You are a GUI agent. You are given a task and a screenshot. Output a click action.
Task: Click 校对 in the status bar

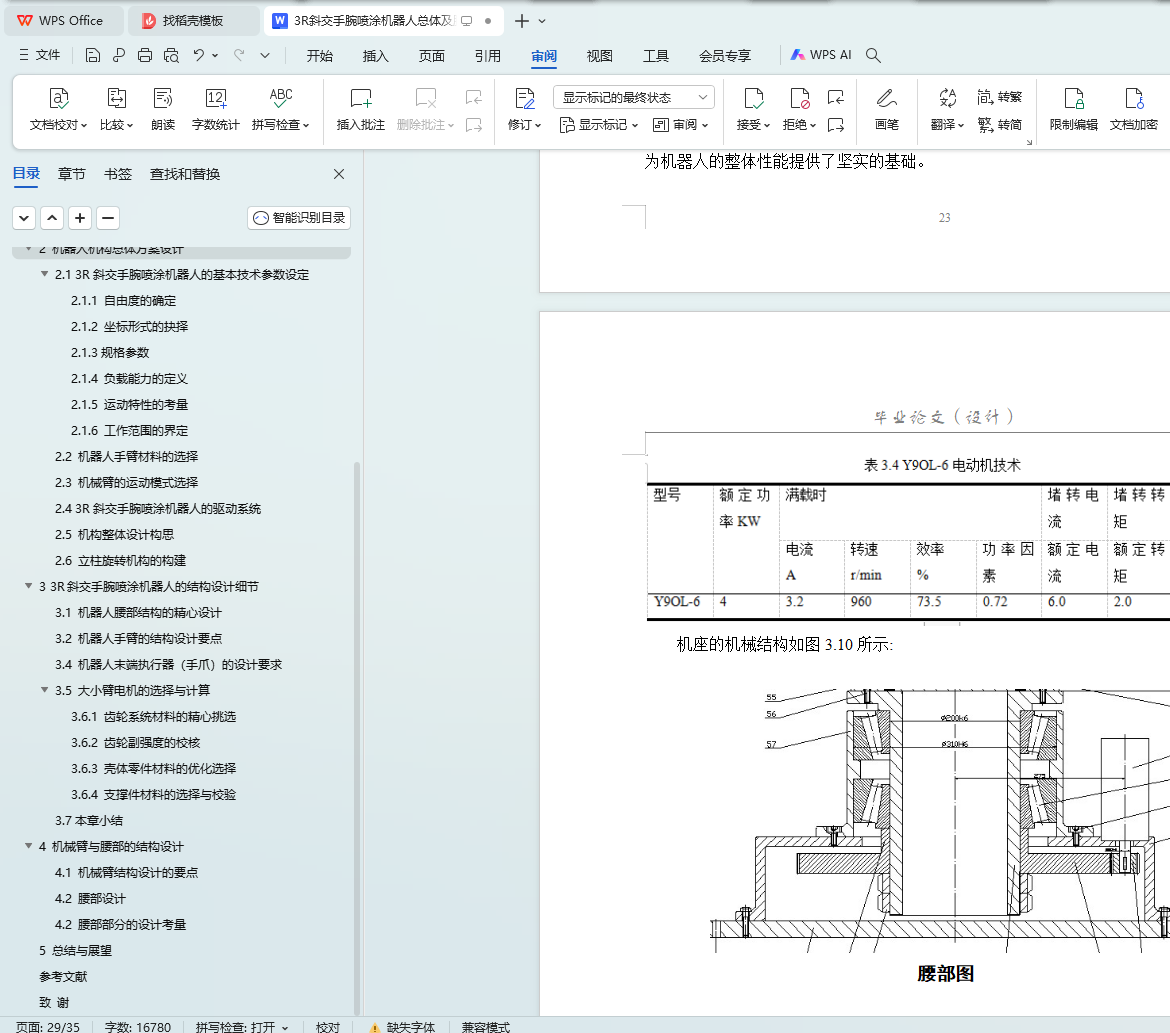(328, 1027)
